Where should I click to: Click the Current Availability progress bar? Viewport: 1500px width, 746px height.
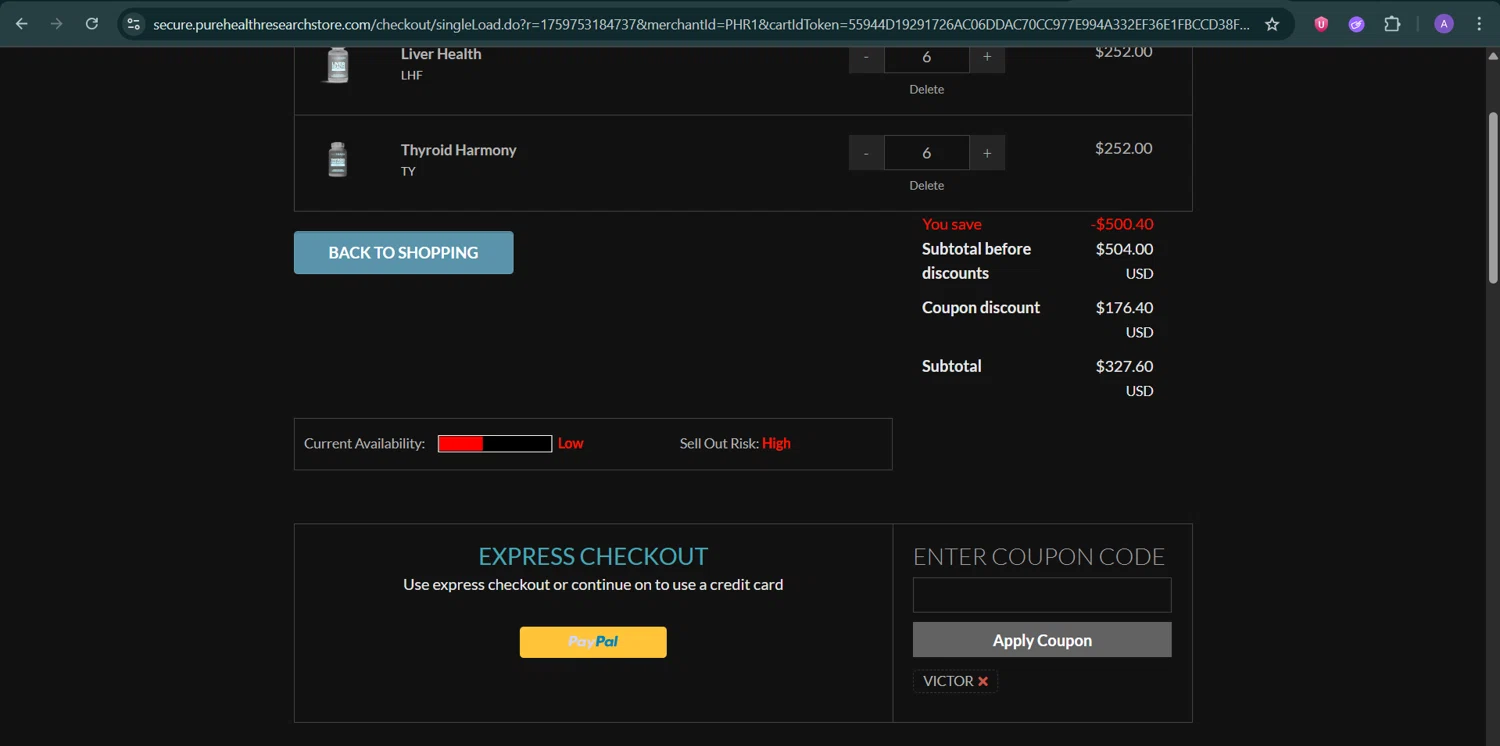point(495,444)
